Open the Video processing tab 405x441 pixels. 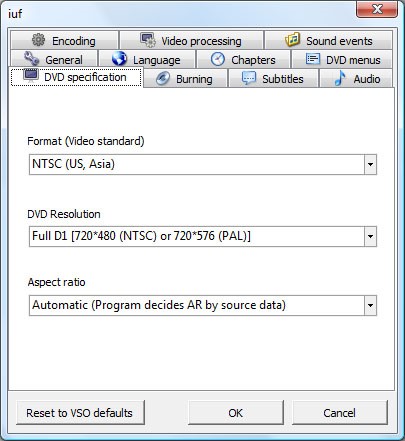pos(191,40)
